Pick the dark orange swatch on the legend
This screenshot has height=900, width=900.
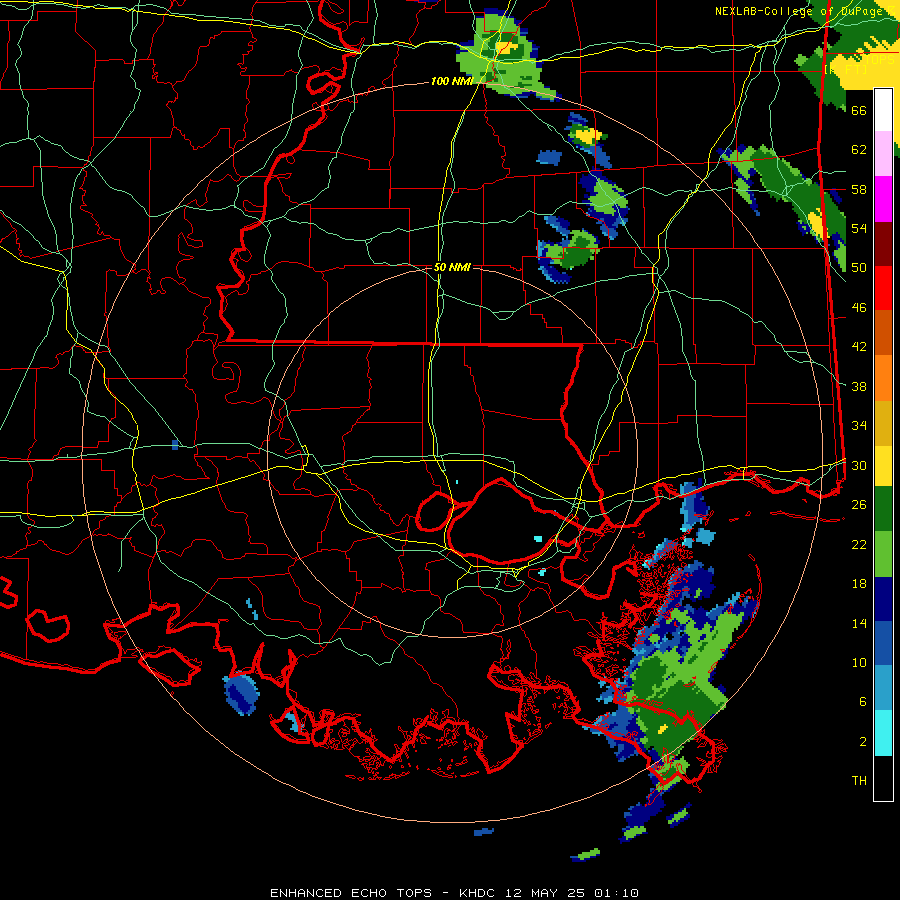pyautogui.click(x=883, y=332)
